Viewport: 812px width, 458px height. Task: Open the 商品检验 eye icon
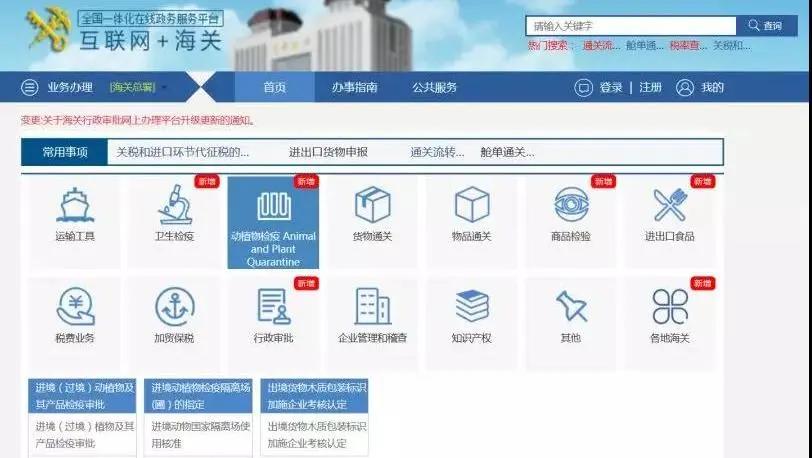click(x=571, y=204)
